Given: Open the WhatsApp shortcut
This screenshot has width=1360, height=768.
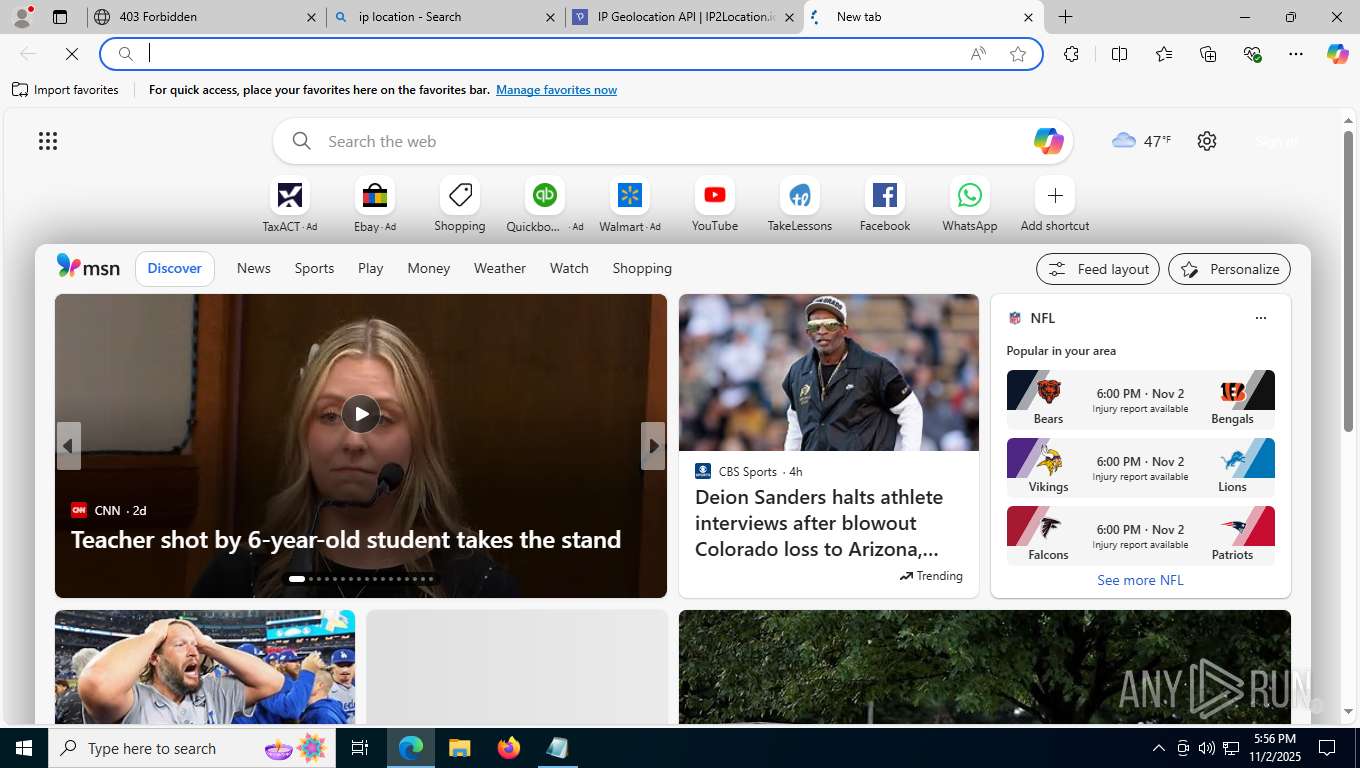Looking at the screenshot, I should coord(970,205).
